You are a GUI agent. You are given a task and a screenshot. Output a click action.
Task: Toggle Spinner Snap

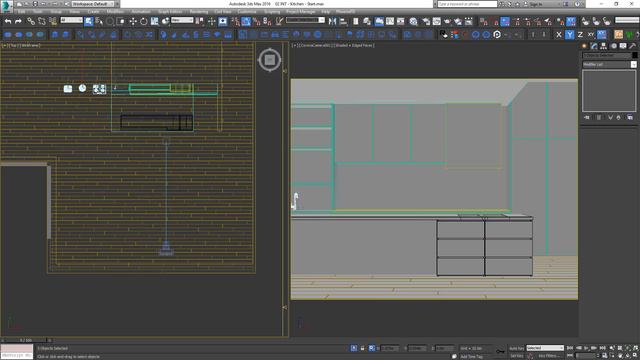coord(267,21)
